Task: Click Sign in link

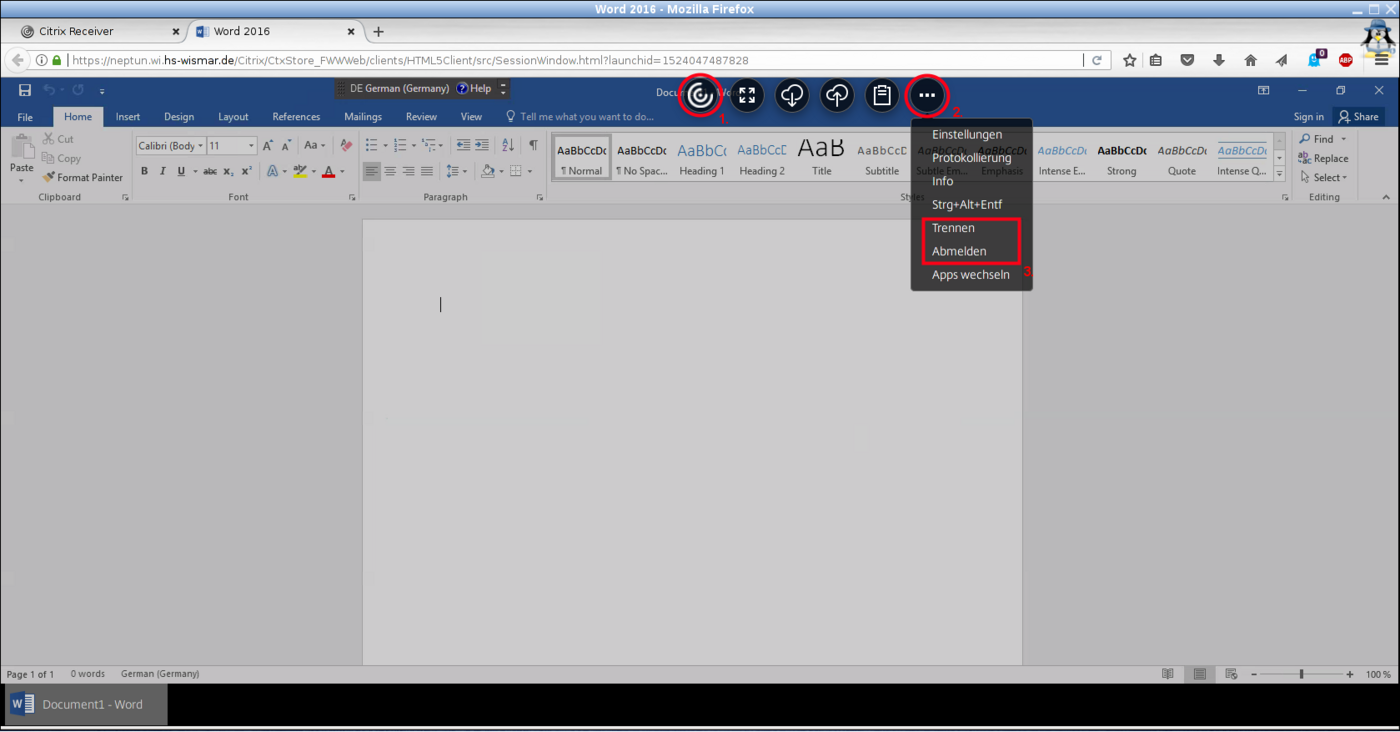Action: (x=1309, y=117)
